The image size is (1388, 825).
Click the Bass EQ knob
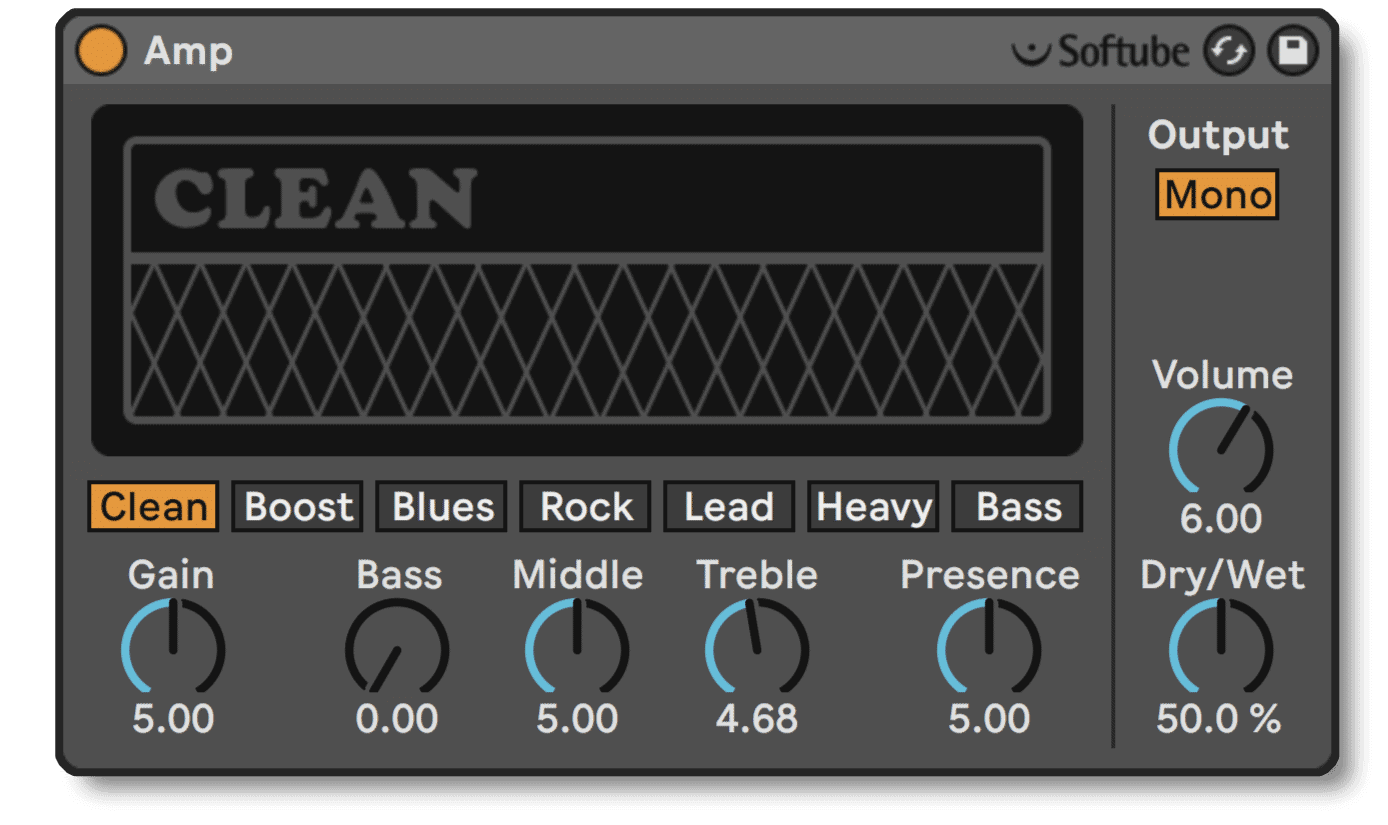point(397,649)
